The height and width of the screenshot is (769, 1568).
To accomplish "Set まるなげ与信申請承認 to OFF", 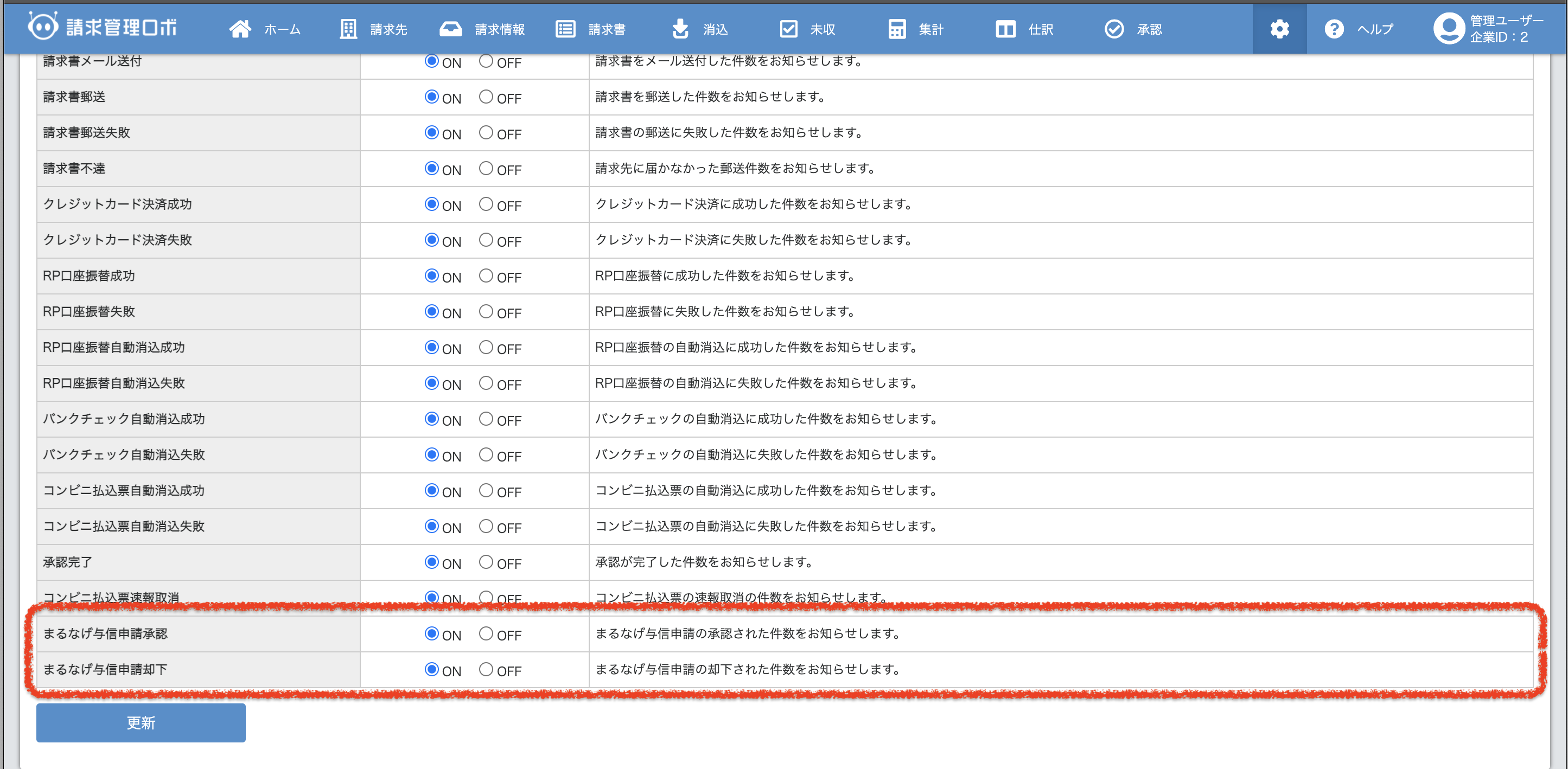I will coord(485,634).
